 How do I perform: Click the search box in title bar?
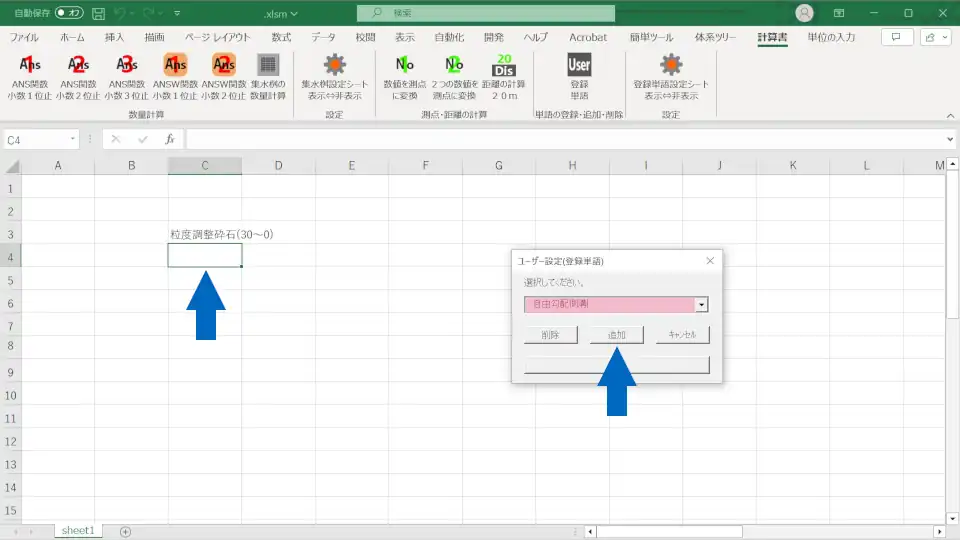point(486,13)
